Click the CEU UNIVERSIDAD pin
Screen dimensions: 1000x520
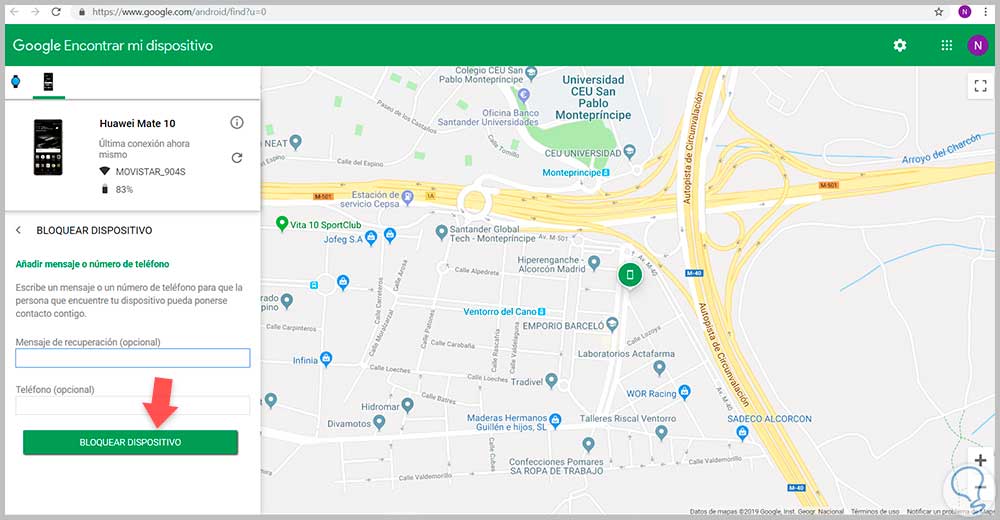[x=629, y=151]
